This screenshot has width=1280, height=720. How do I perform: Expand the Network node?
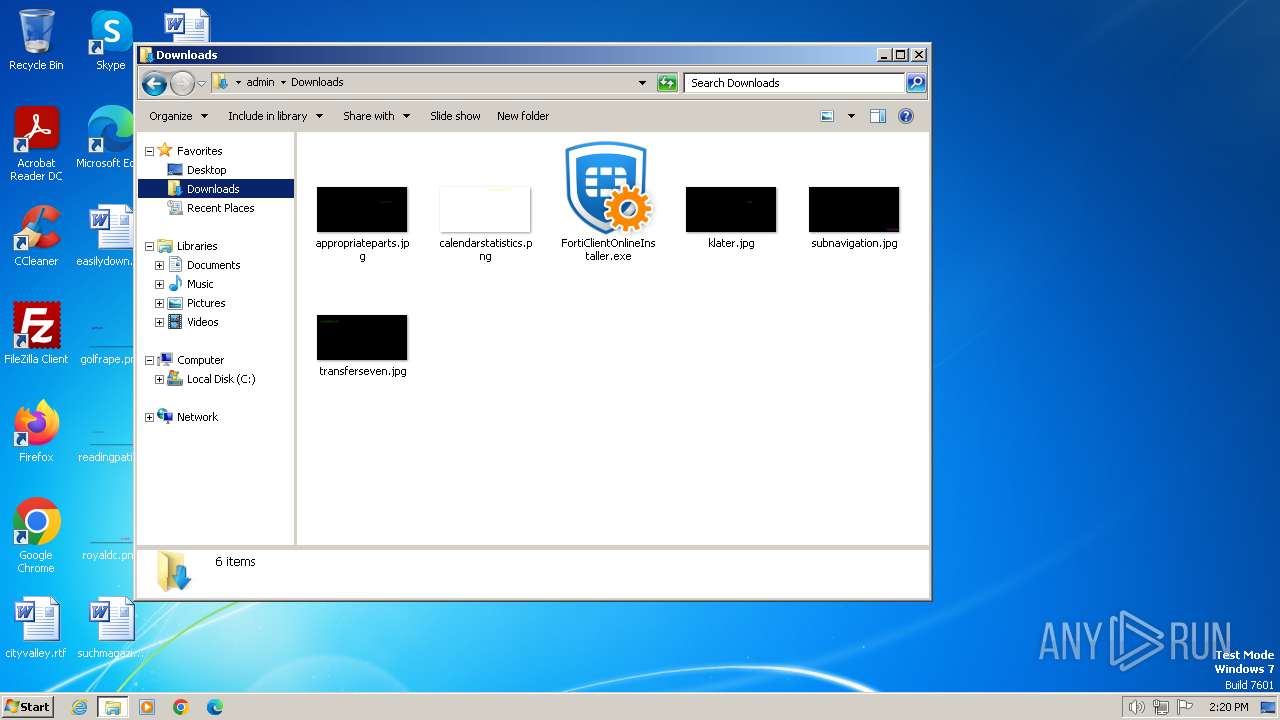149,417
